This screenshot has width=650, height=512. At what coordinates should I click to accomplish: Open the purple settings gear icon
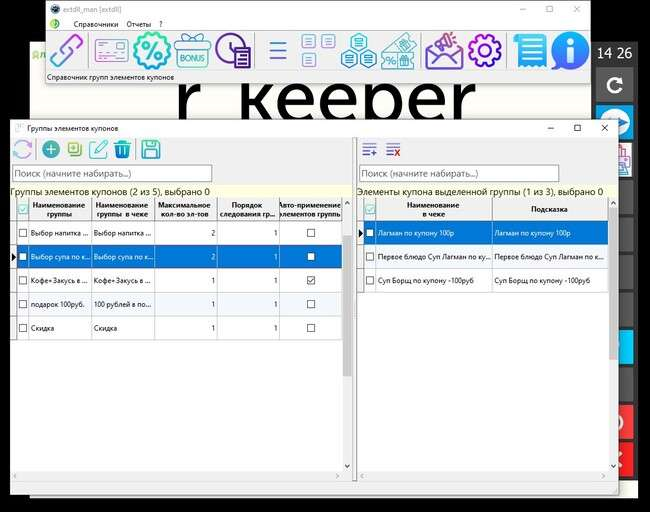484,50
